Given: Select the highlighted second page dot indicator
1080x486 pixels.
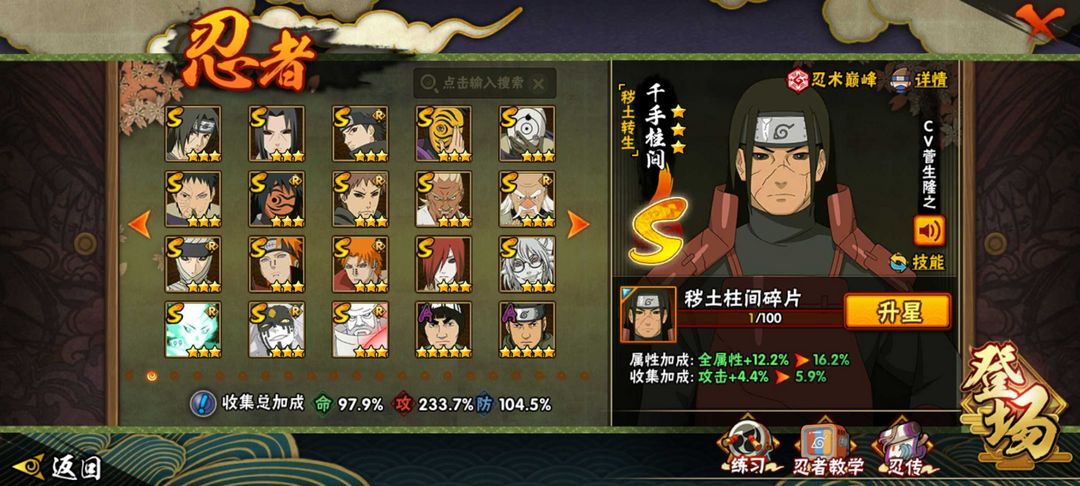Looking at the screenshot, I should click(x=152, y=376).
